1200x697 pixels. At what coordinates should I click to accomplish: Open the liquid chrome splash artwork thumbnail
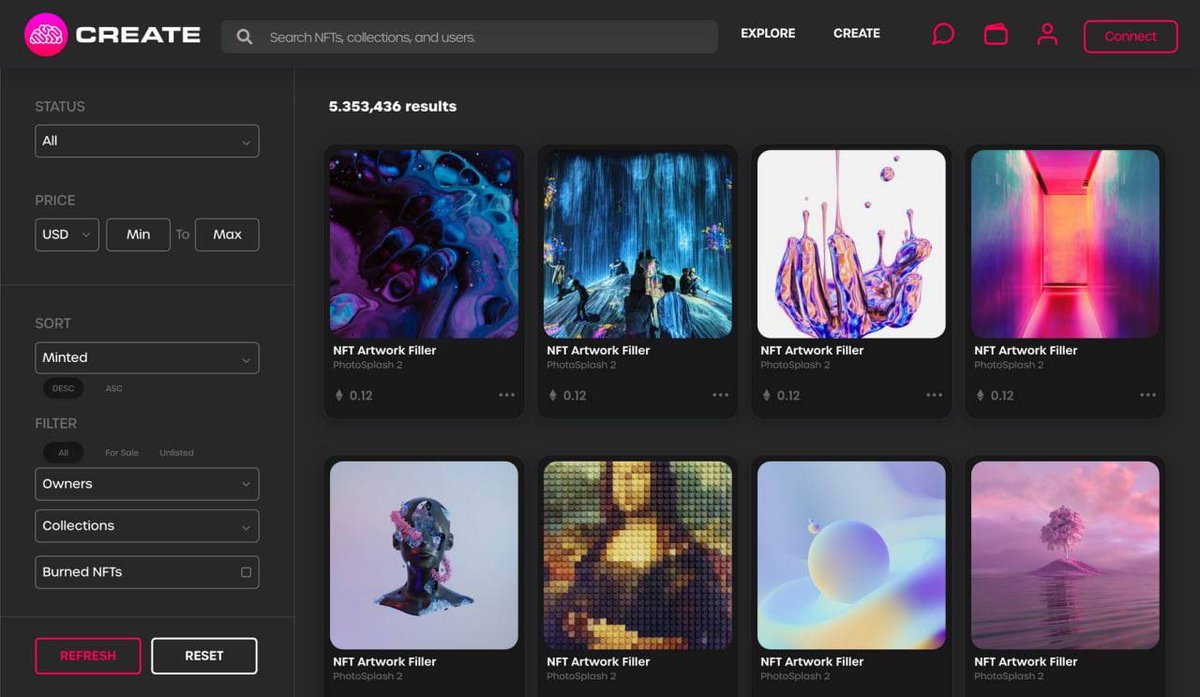click(852, 244)
